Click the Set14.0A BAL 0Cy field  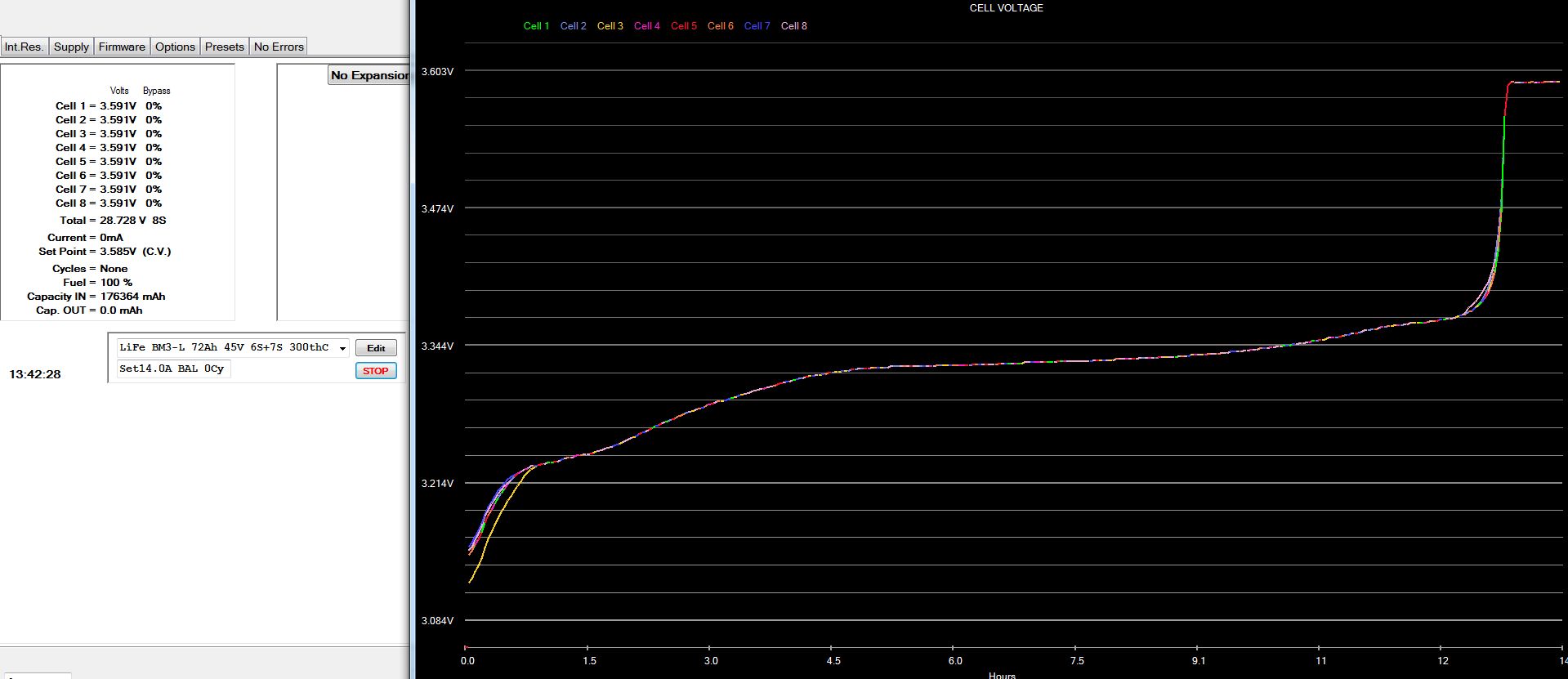[172, 369]
